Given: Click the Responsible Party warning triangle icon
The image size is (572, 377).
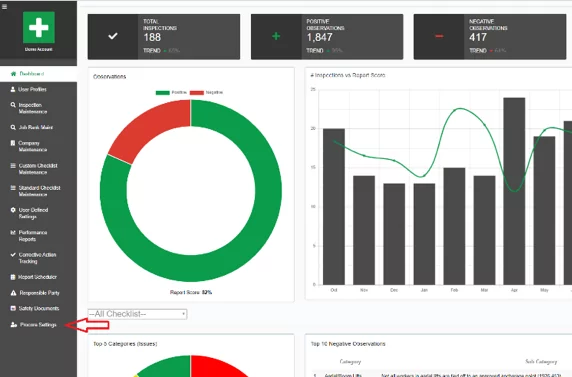Looking at the screenshot, I should [x=13, y=293].
